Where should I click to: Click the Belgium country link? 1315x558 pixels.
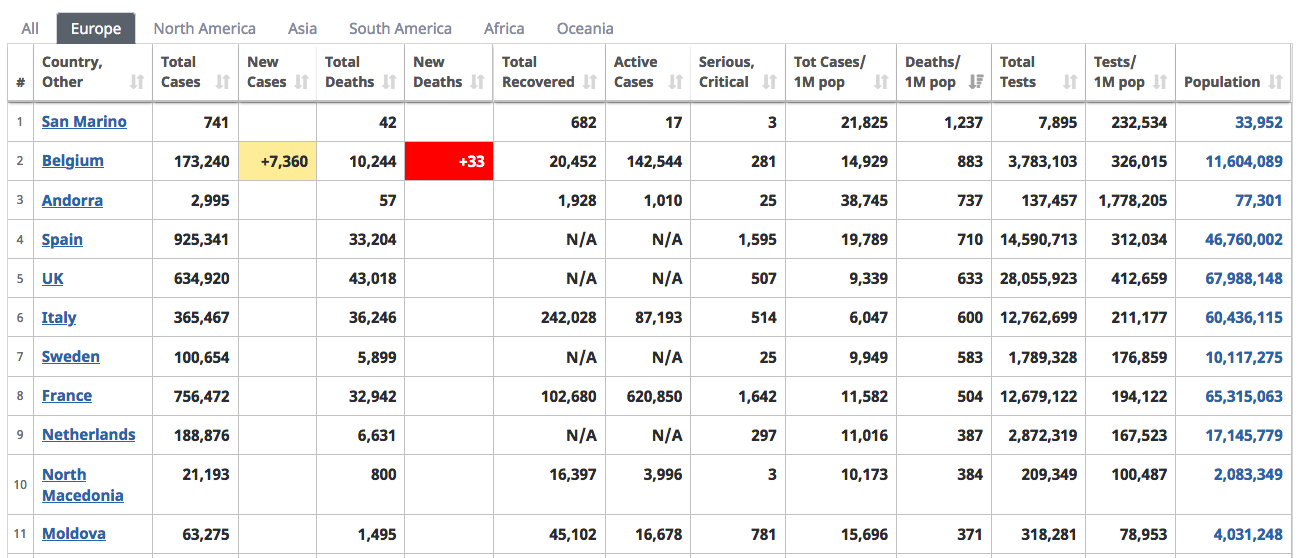72,161
